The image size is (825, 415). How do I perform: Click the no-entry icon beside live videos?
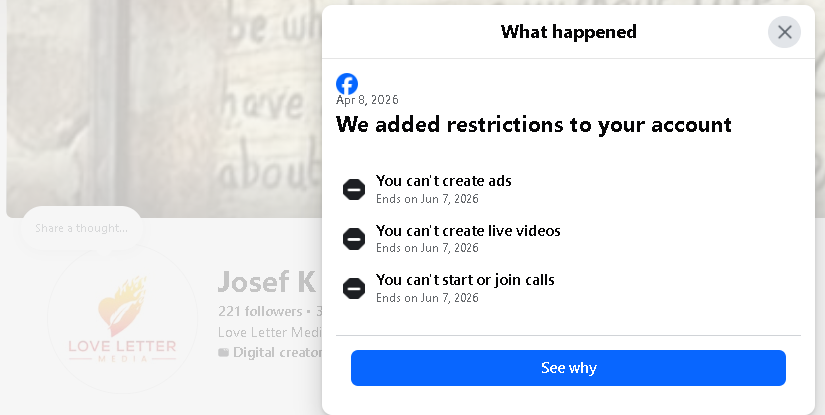tap(354, 239)
